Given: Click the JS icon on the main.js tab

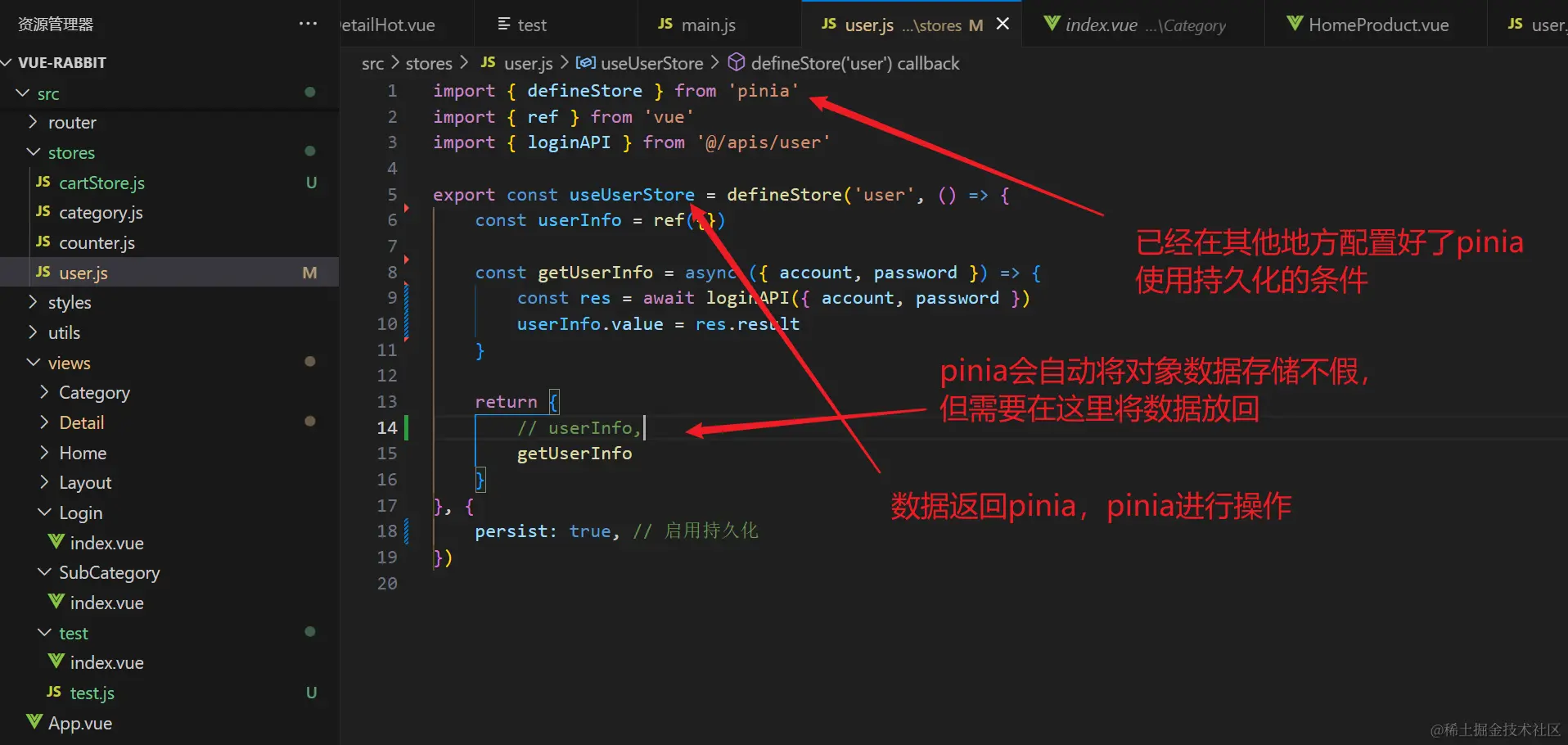Looking at the screenshot, I should pyautogui.click(x=666, y=25).
